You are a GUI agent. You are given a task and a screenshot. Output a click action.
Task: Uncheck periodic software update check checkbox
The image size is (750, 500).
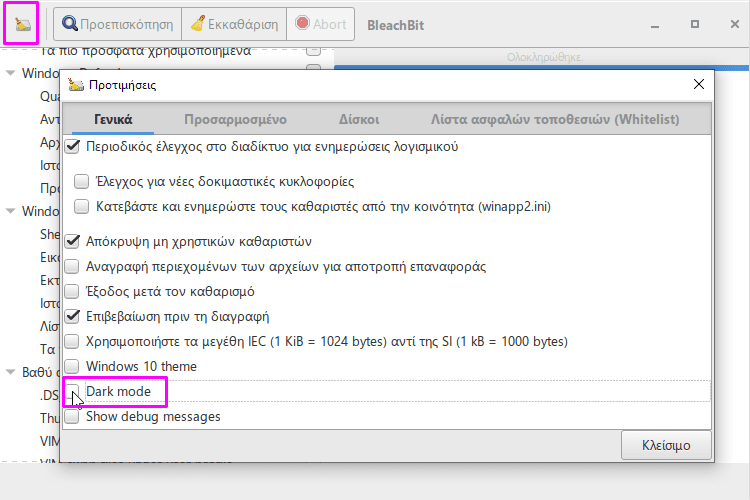click(72, 146)
